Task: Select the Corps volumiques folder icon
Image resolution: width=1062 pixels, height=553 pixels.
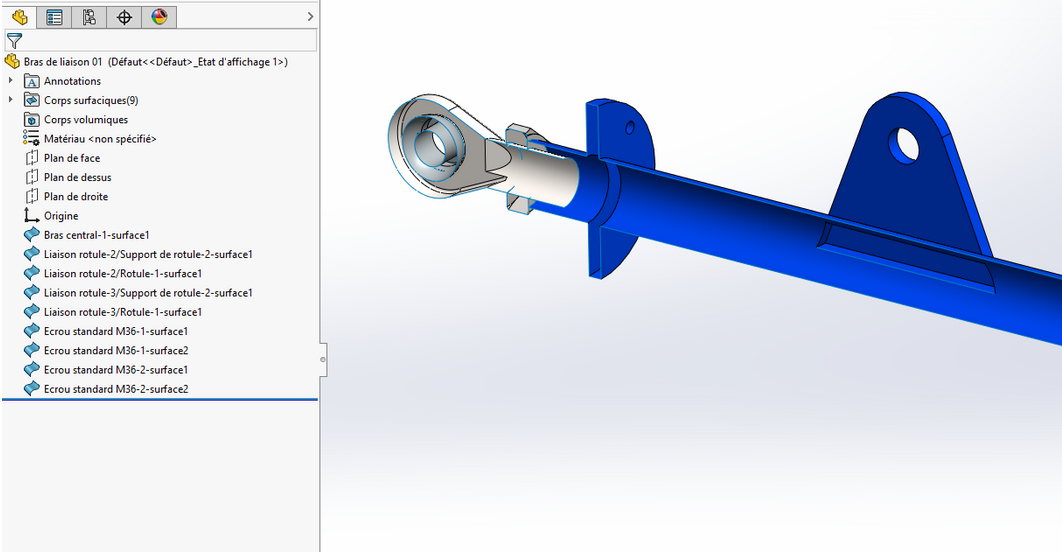Action: (31, 119)
